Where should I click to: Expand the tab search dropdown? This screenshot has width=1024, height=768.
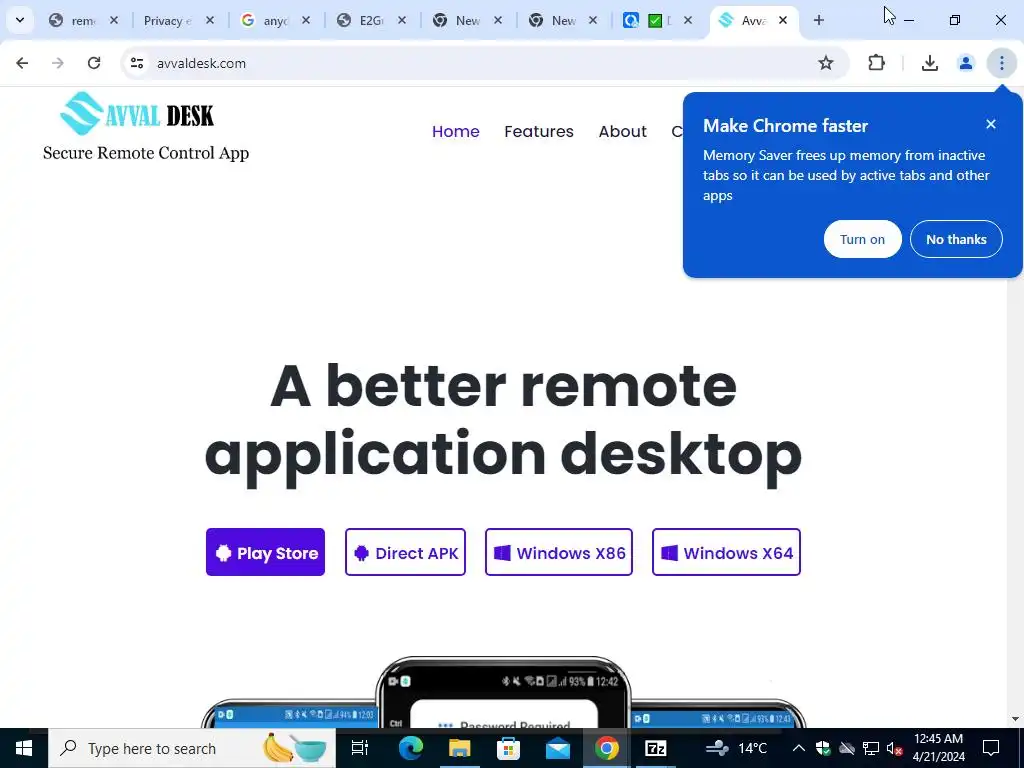(20, 20)
